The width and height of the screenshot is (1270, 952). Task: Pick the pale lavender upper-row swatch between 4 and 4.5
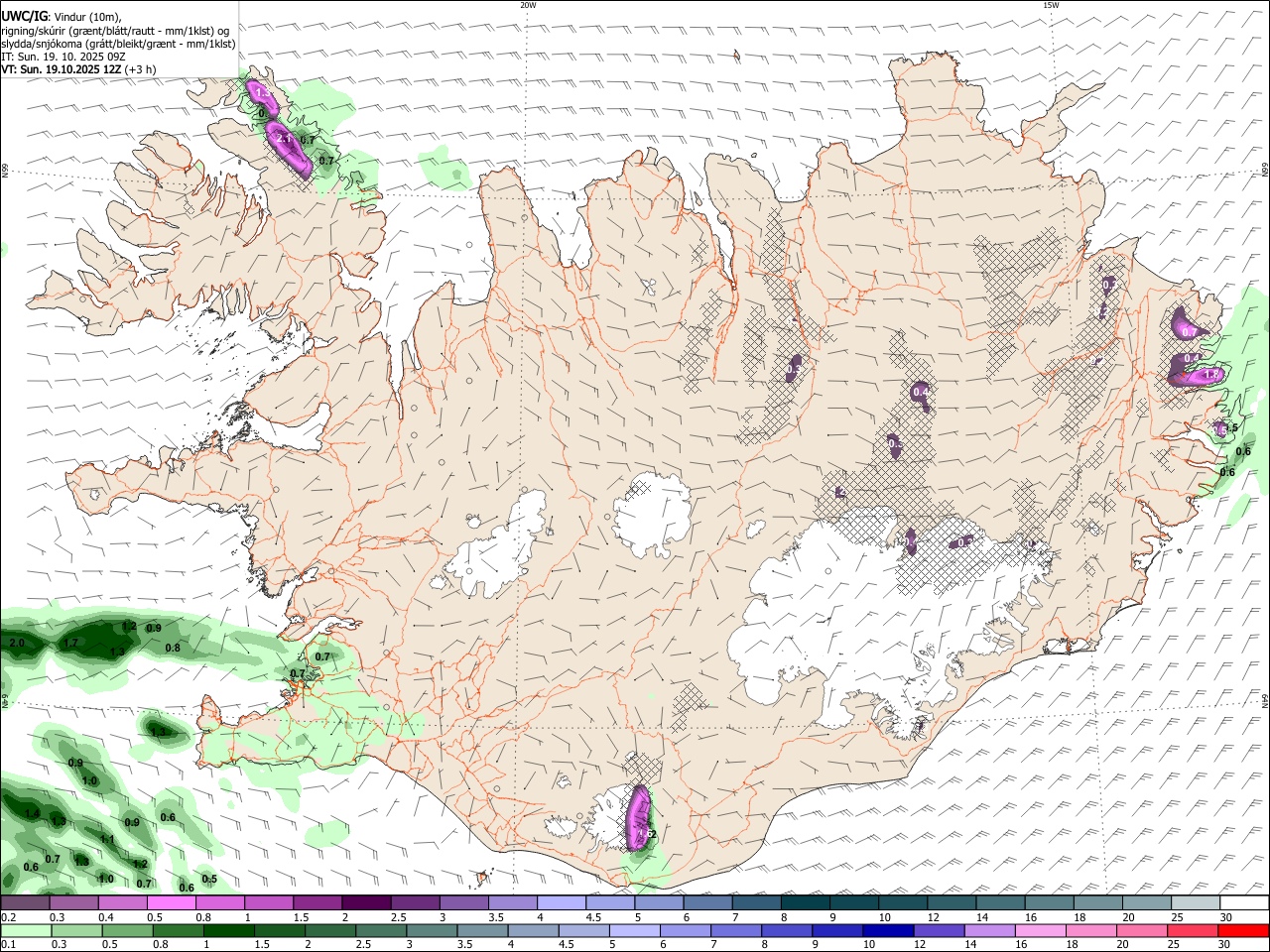click(561, 902)
